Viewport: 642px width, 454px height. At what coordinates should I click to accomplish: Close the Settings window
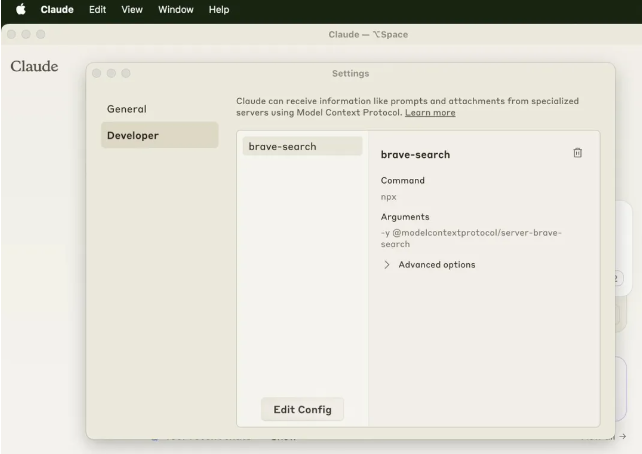[x=97, y=73]
